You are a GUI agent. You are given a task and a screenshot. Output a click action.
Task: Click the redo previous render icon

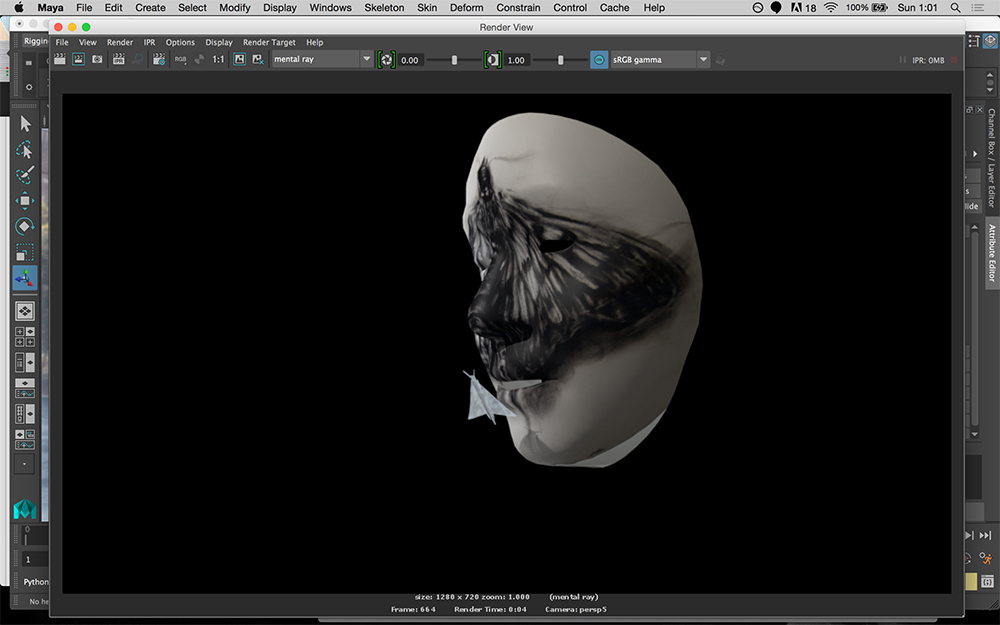coord(60,60)
